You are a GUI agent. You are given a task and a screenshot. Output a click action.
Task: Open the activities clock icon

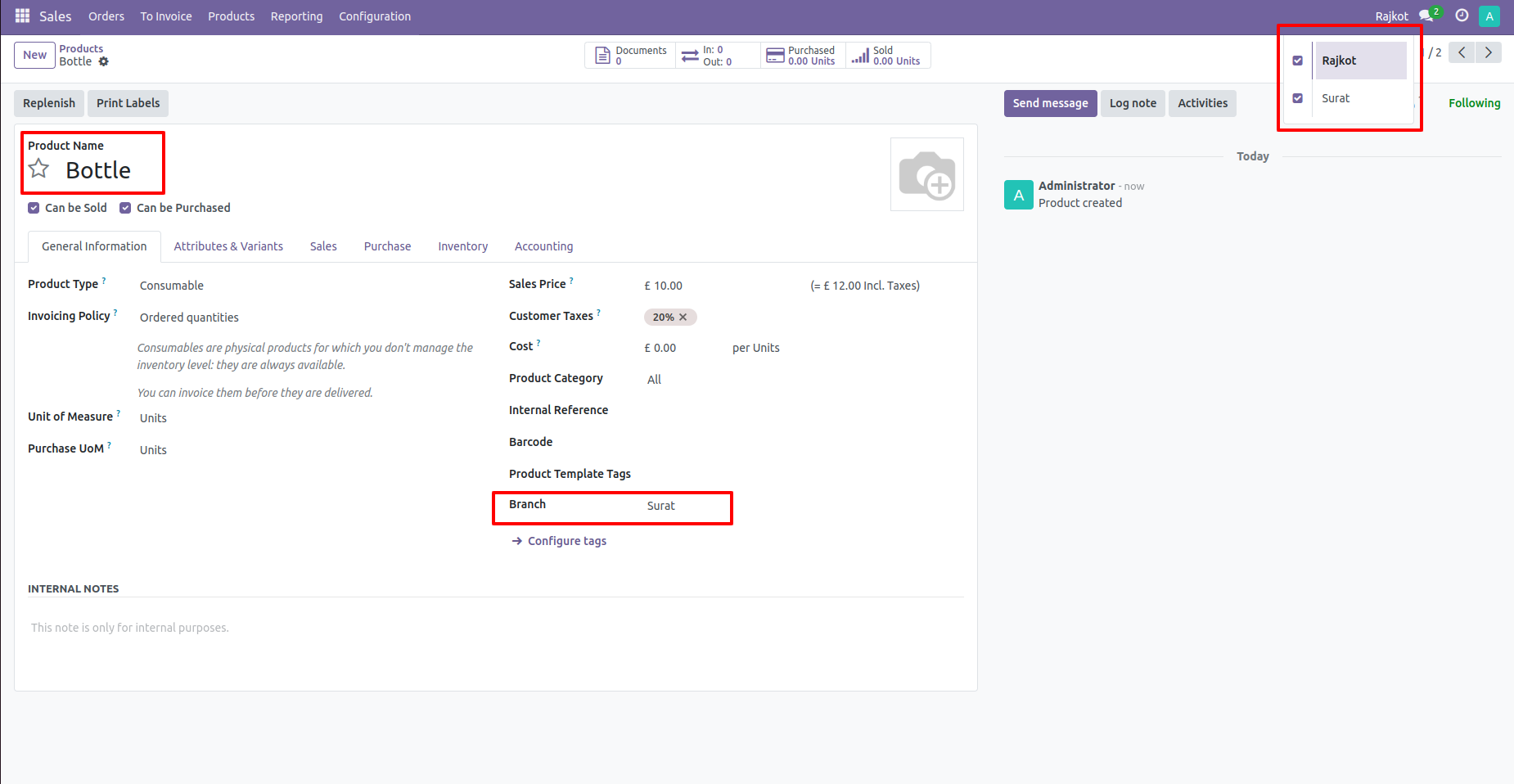click(x=1462, y=16)
